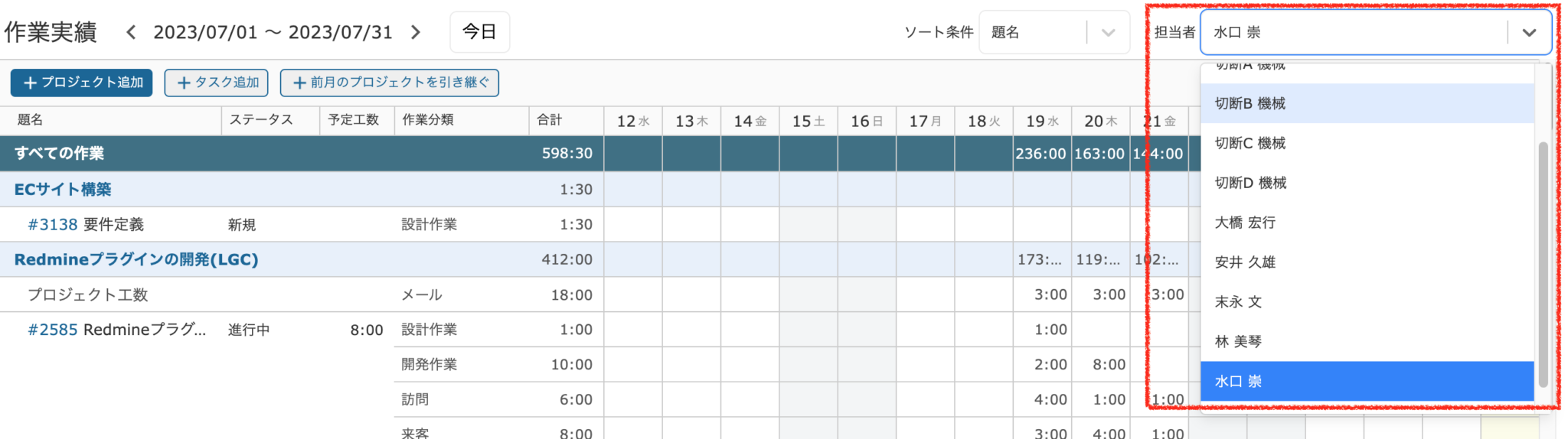The height and width of the screenshot is (439, 1568).
Task: Choose 大橋 宏行 as assignee
Action: pos(1246,223)
